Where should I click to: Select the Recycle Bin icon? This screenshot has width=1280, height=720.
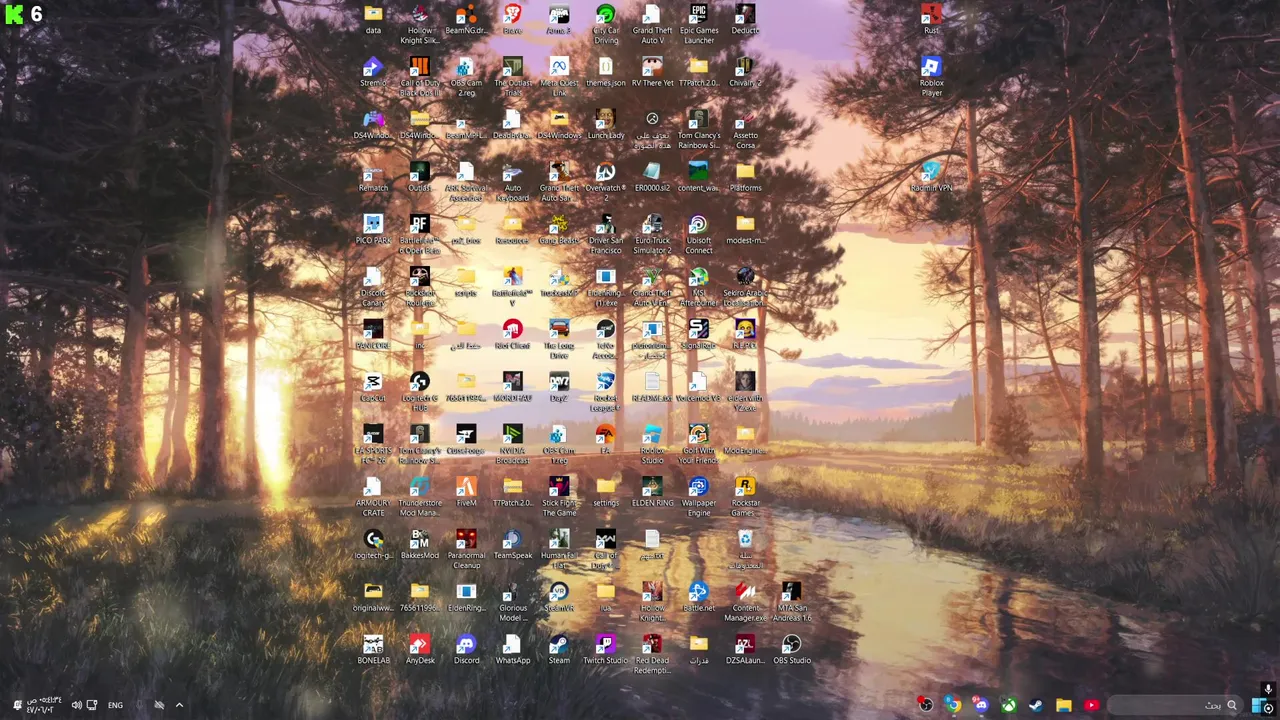[x=745, y=550]
